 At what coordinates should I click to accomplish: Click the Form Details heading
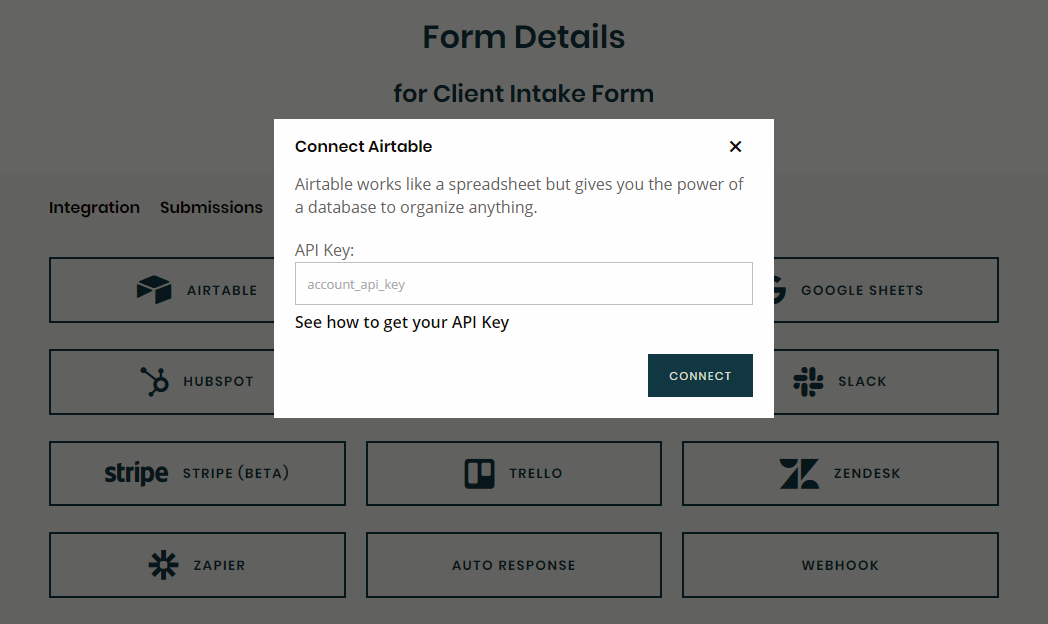[523, 37]
